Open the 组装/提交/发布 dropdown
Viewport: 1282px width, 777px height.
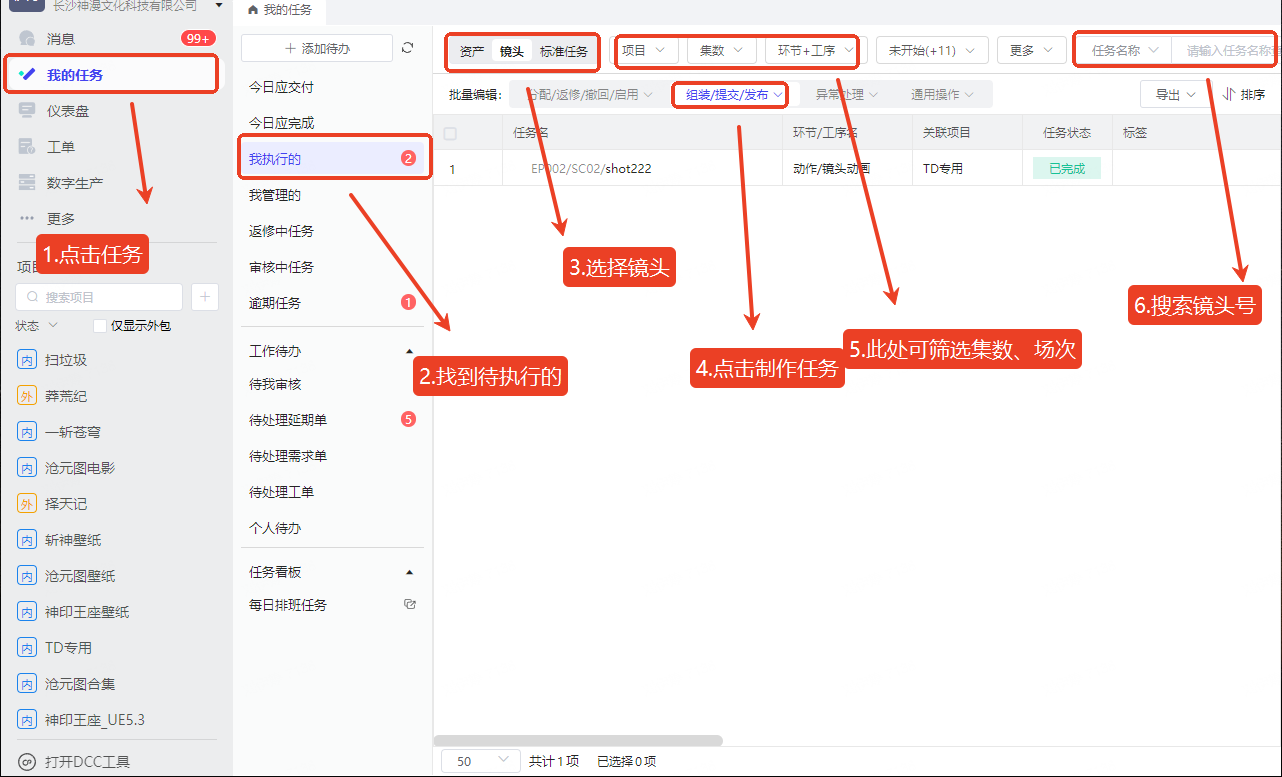click(x=733, y=95)
